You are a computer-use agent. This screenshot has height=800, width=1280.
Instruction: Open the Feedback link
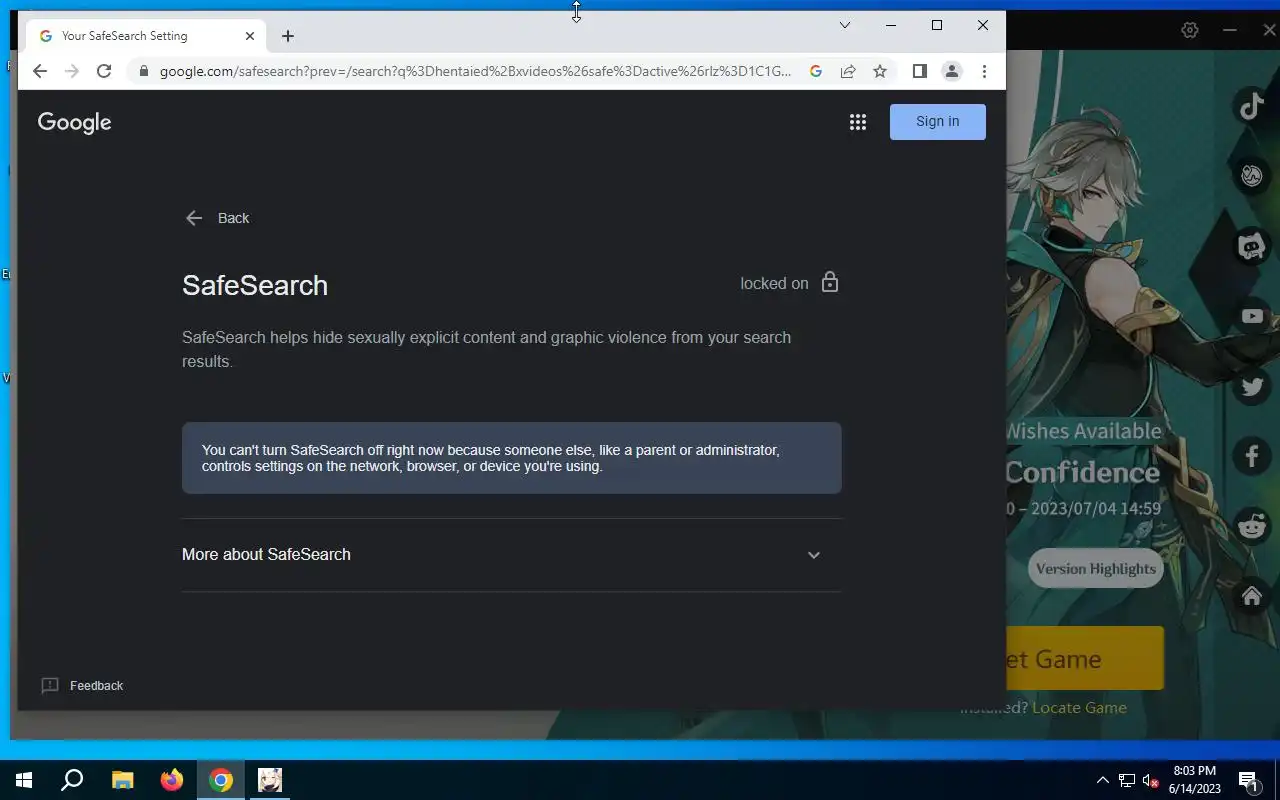click(x=82, y=685)
